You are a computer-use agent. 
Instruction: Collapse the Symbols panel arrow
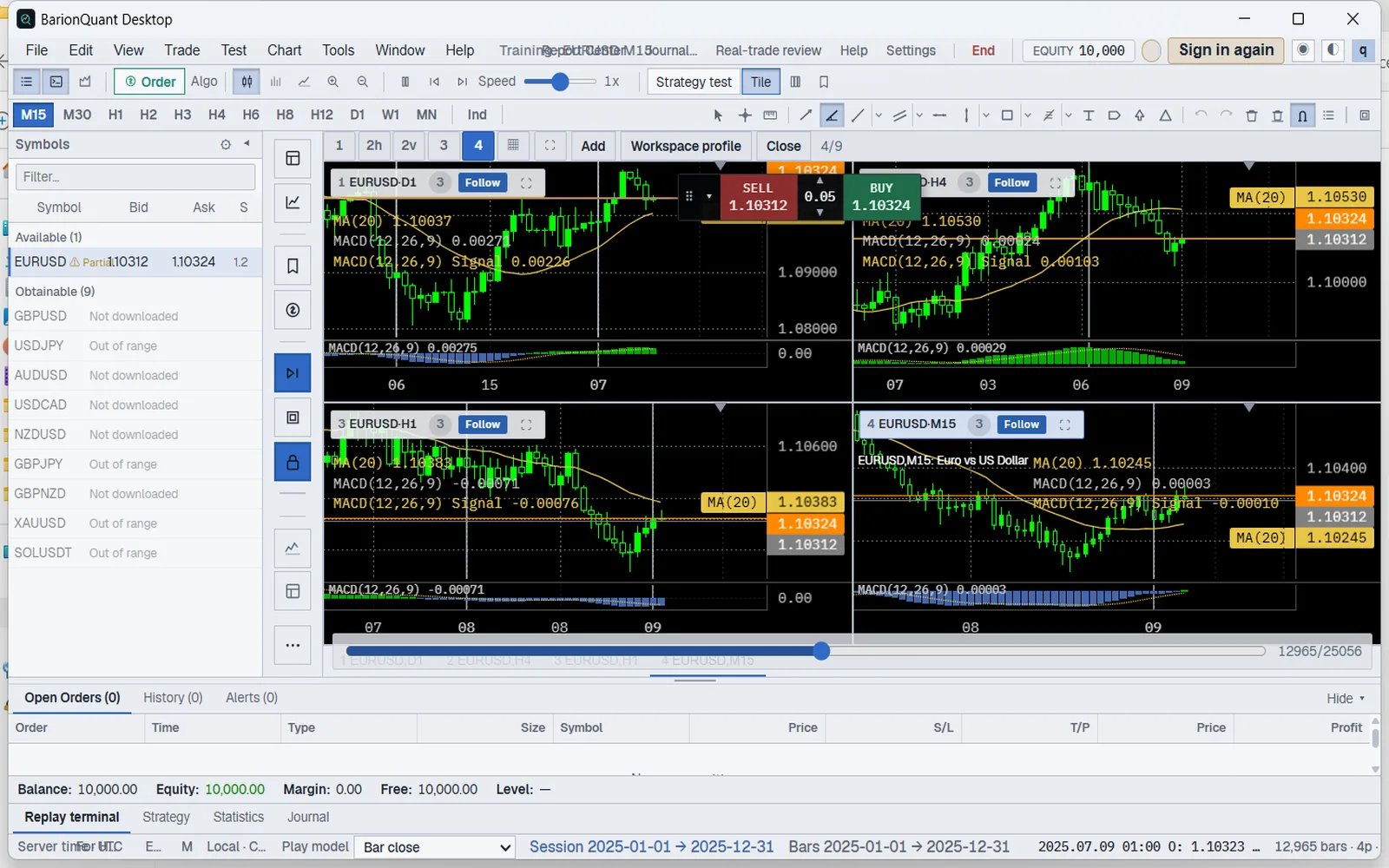(x=247, y=144)
